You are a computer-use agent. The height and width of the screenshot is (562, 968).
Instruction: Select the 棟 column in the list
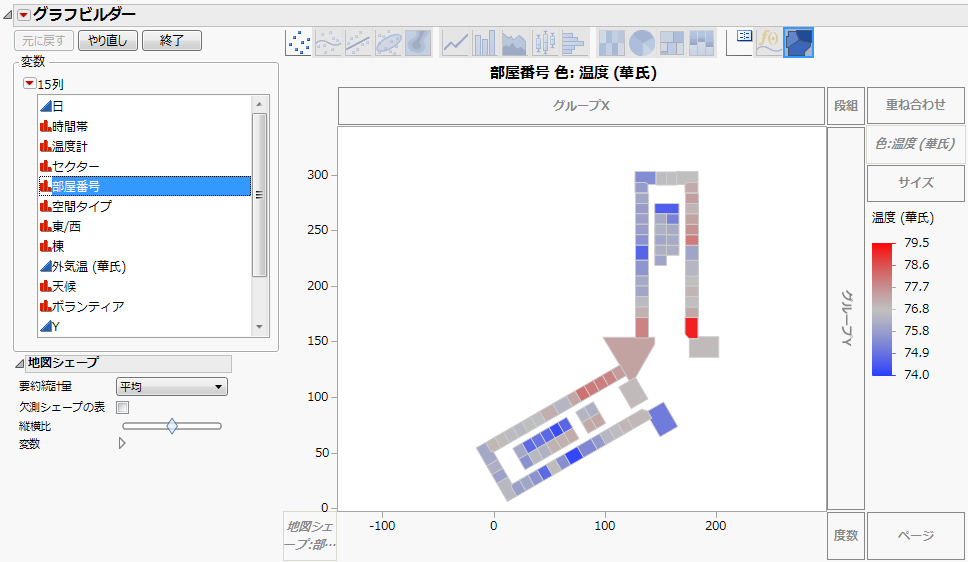click(x=144, y=246)
